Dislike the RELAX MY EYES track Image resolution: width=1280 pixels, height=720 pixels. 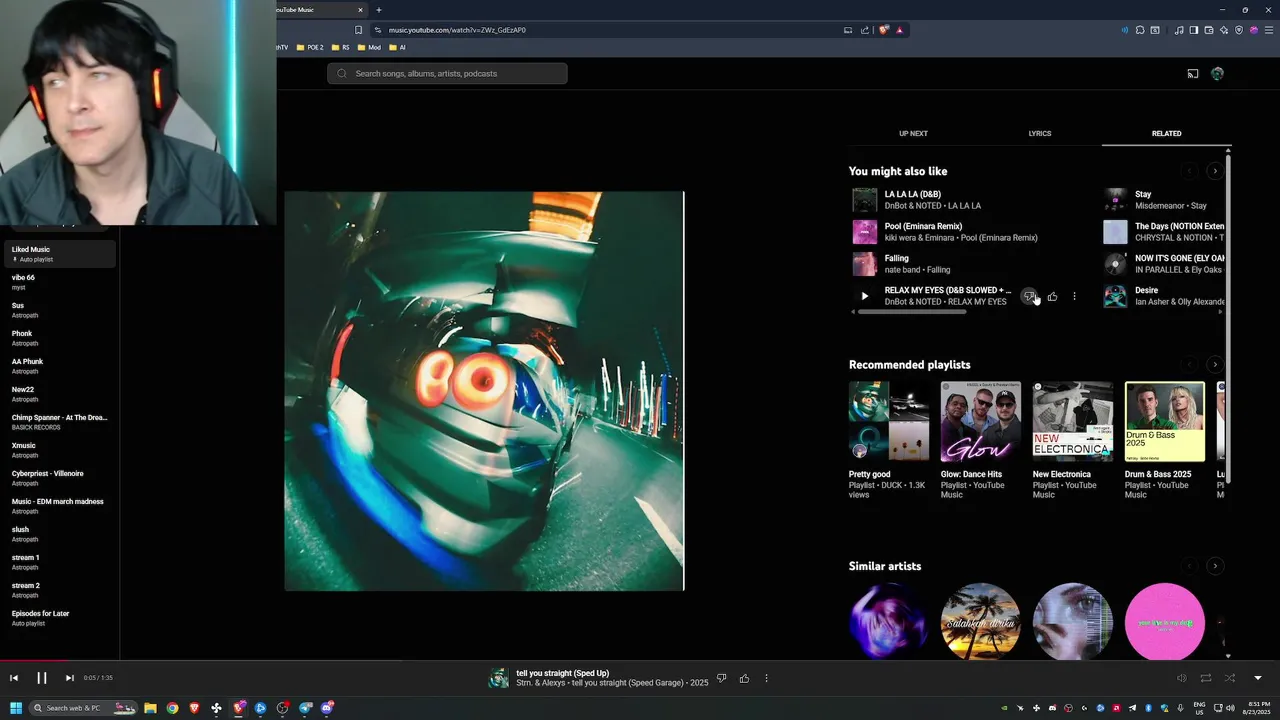(1029, 296)
